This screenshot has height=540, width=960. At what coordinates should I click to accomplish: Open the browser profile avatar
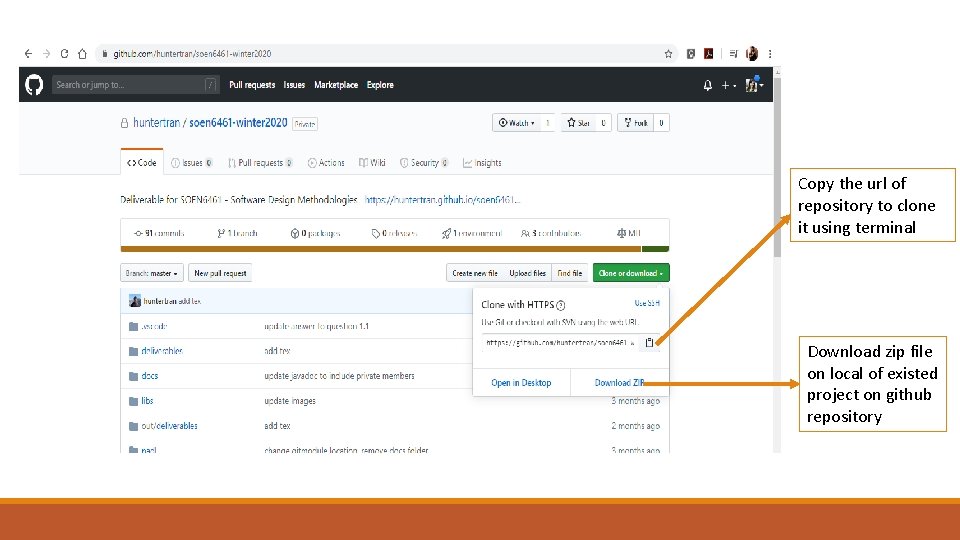pyautogui.click(x=752, y=54)
